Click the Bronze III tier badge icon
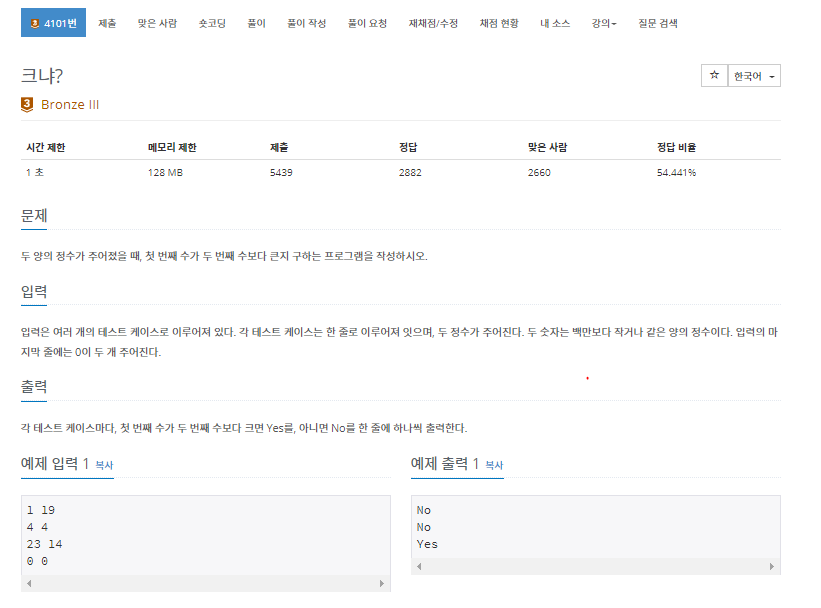Screen dimensions: 821x608 (x=27, y=104)
